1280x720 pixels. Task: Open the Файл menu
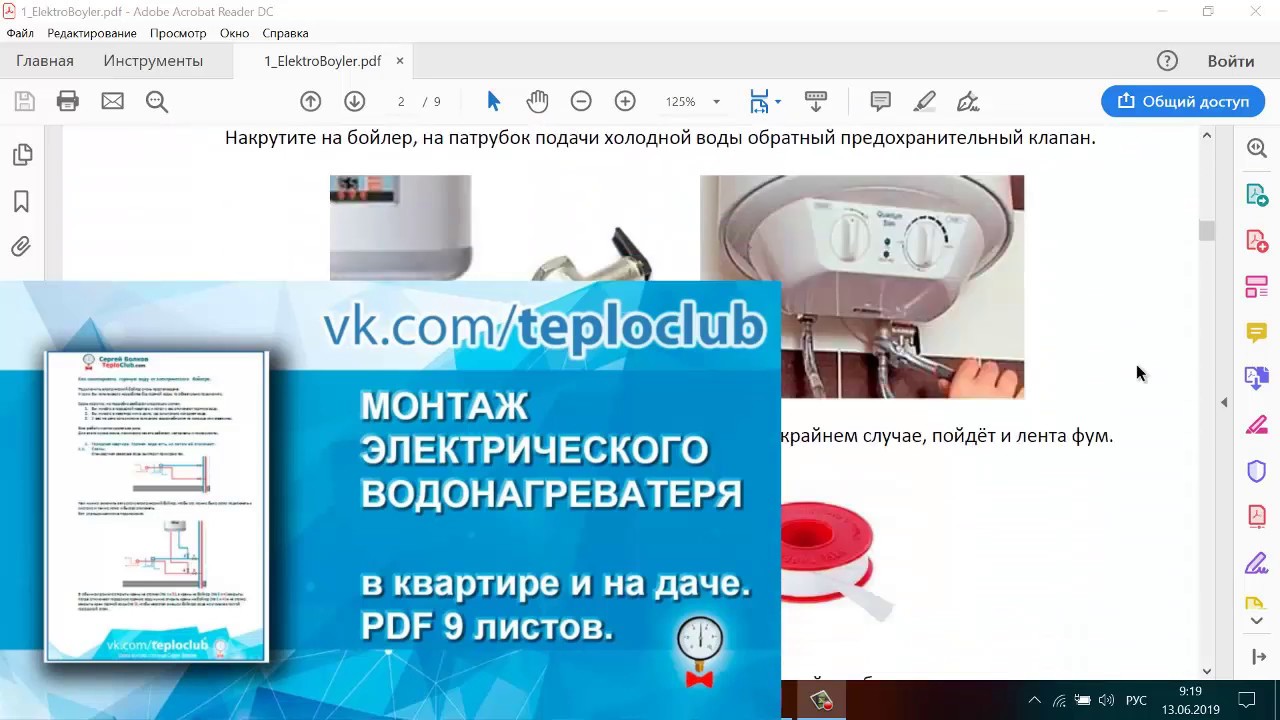click(x=20, y=33)
